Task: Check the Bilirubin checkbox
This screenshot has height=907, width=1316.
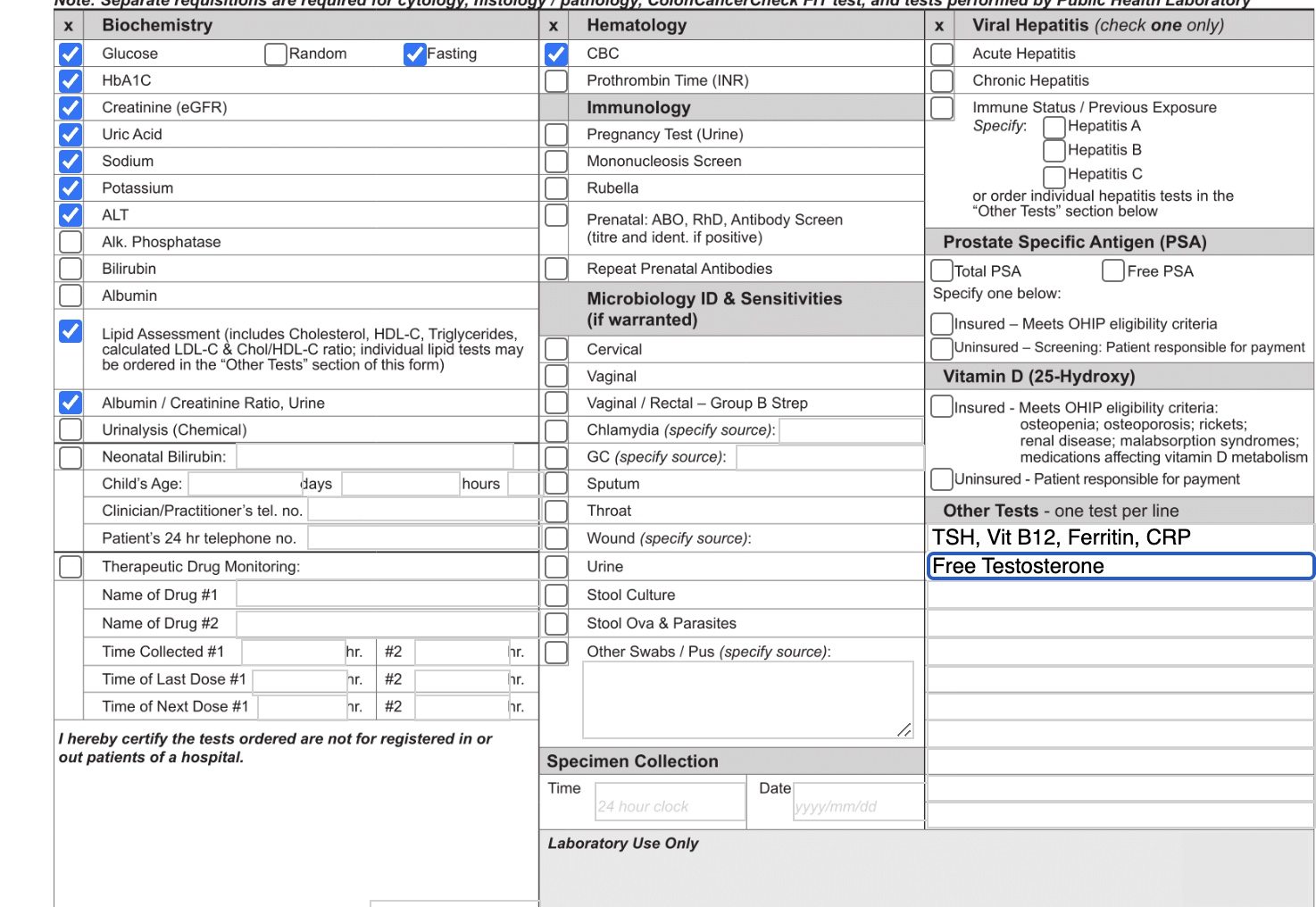Action: coord(71,269)
